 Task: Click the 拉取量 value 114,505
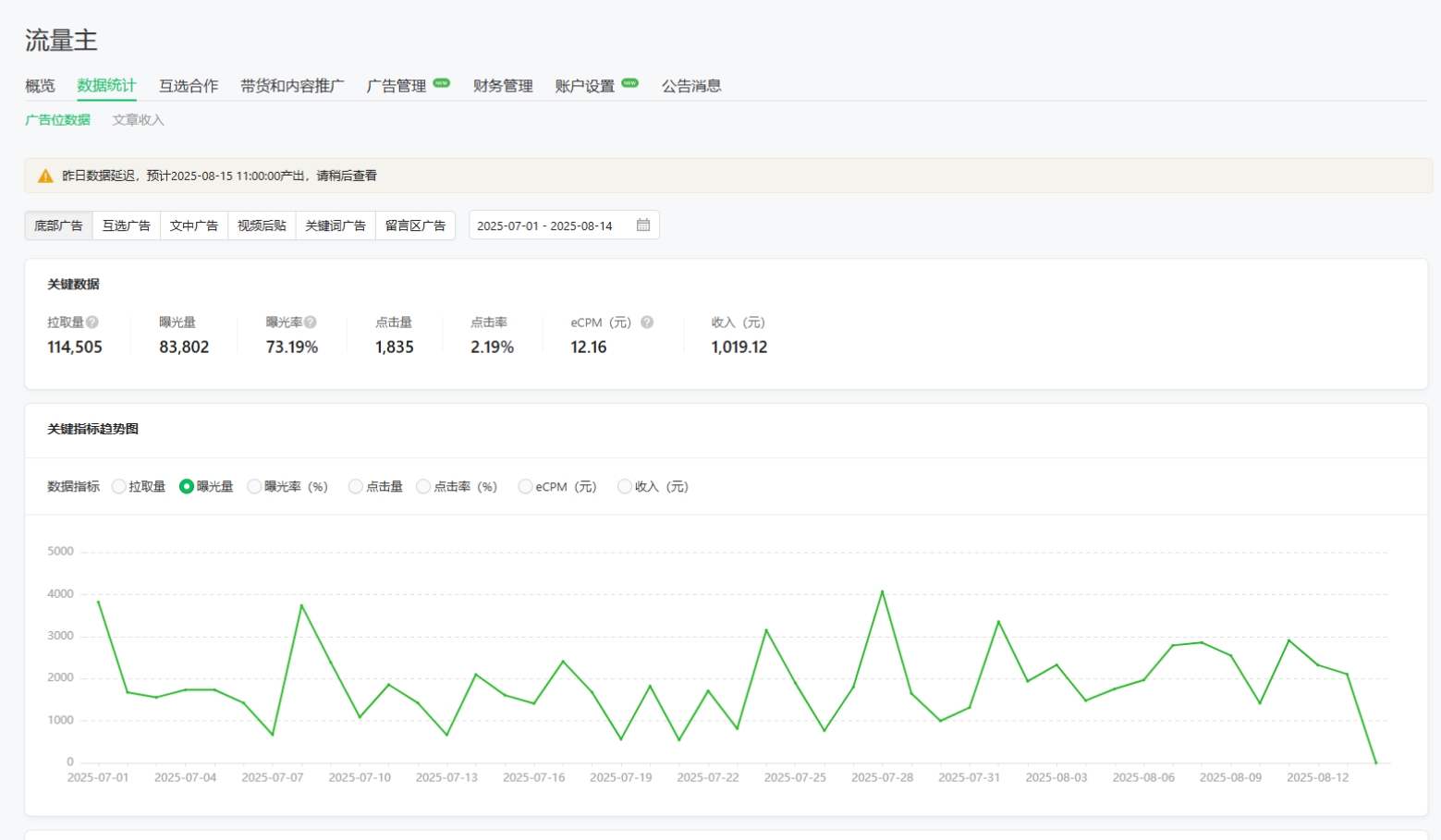75,347
